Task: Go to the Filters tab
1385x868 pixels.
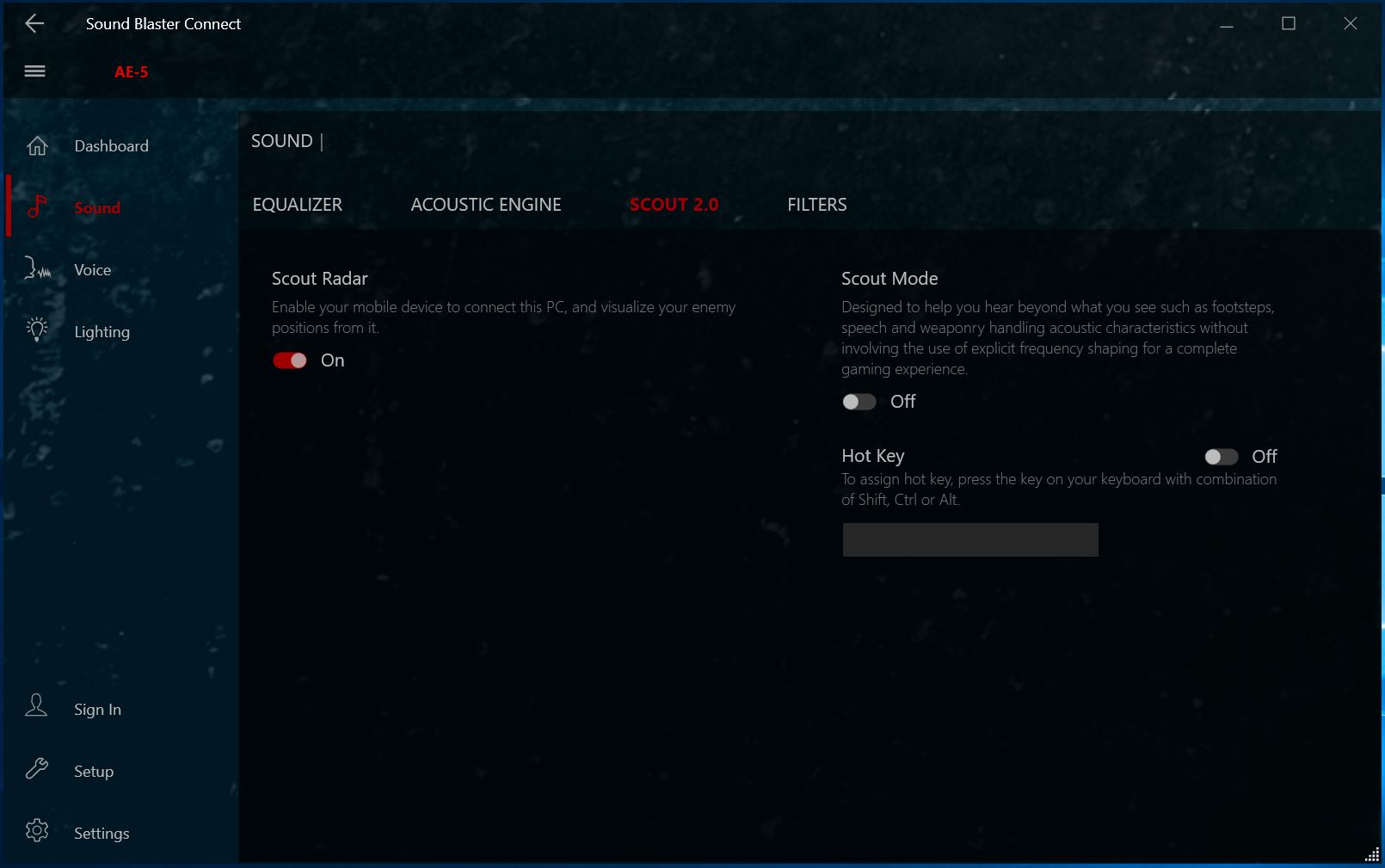Action: pos(817,205)
